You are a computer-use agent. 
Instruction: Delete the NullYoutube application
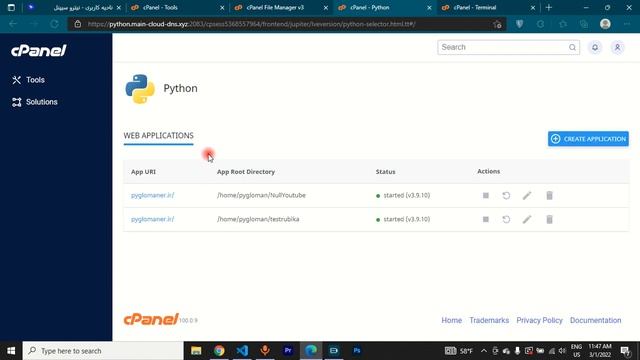pyautogui.click(x=549, y=196)
